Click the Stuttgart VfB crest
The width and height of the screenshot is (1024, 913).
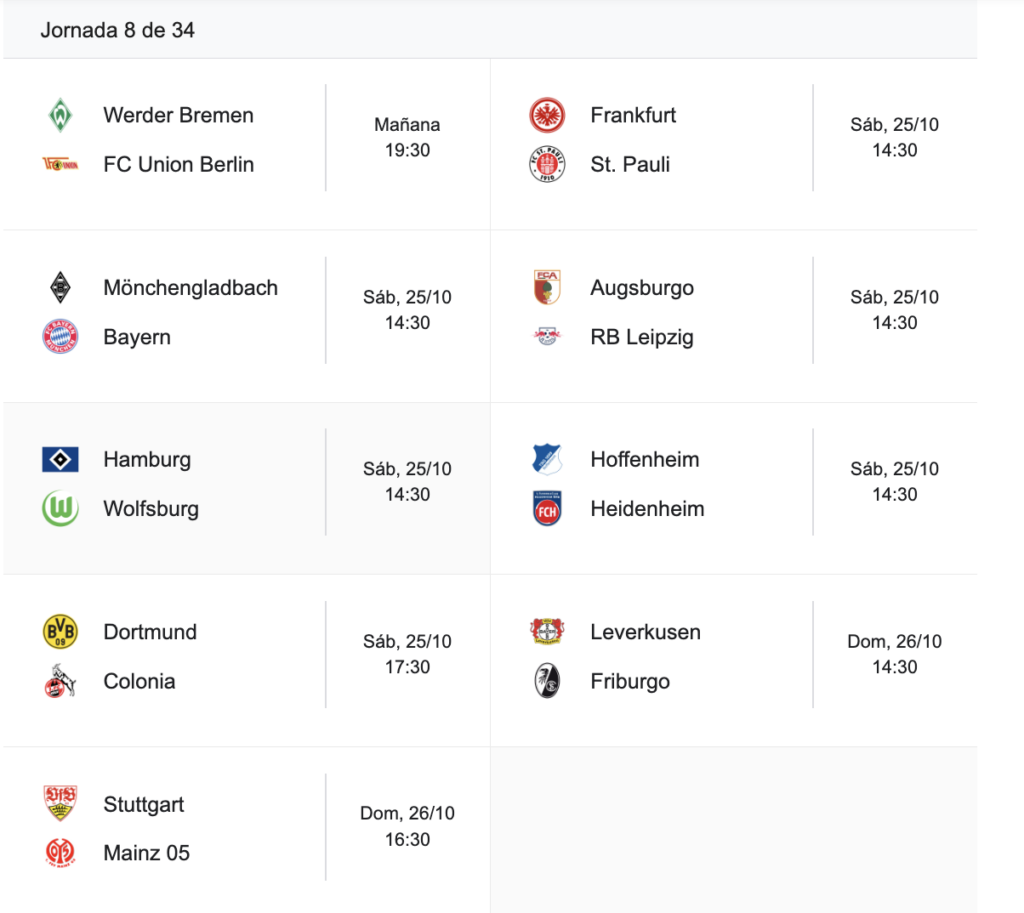[x=60, y=804]
